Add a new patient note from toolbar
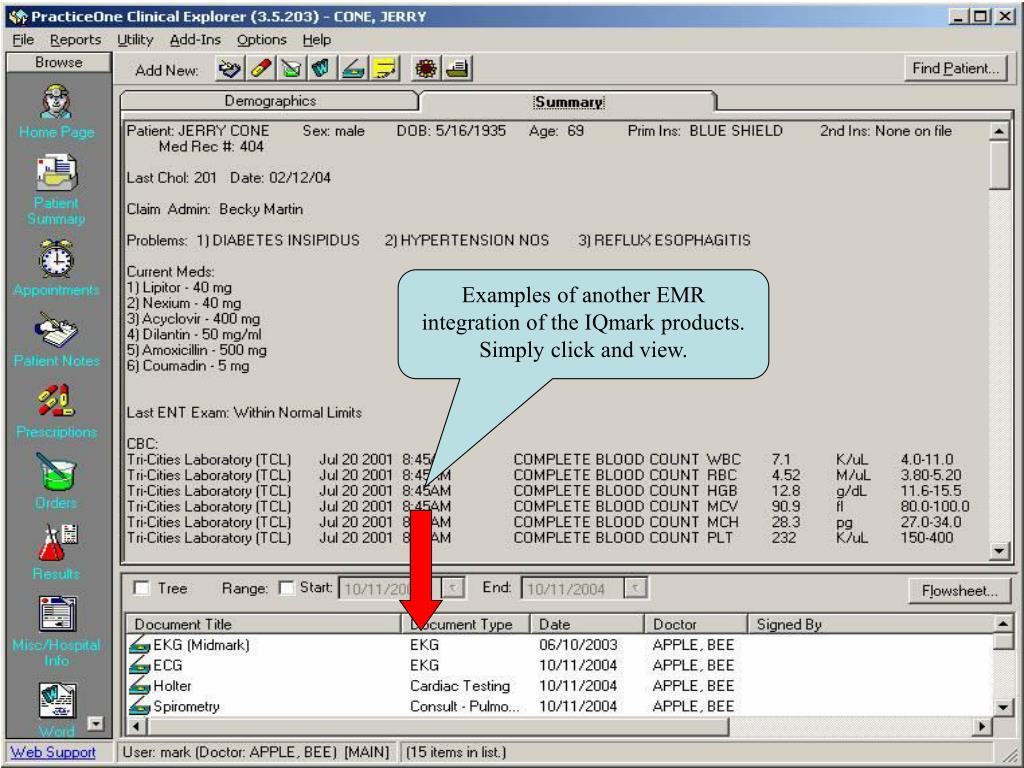1024x768 pixels. 229,69
